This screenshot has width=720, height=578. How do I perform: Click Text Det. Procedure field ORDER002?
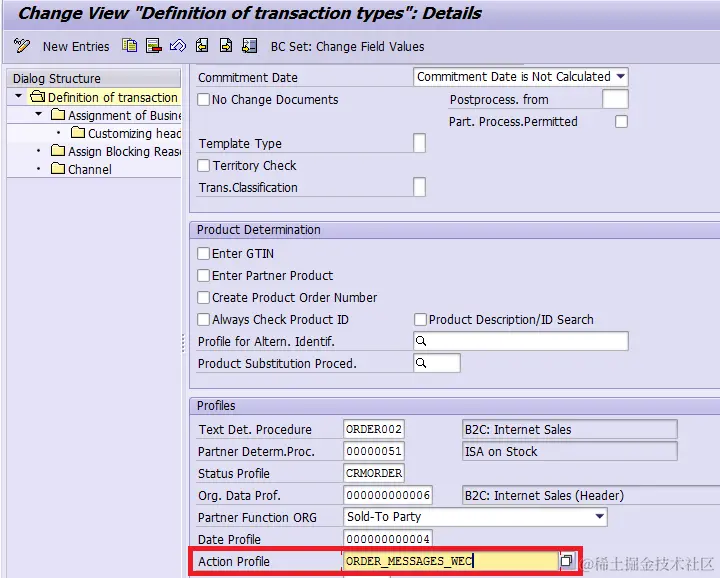coord(374,429)
